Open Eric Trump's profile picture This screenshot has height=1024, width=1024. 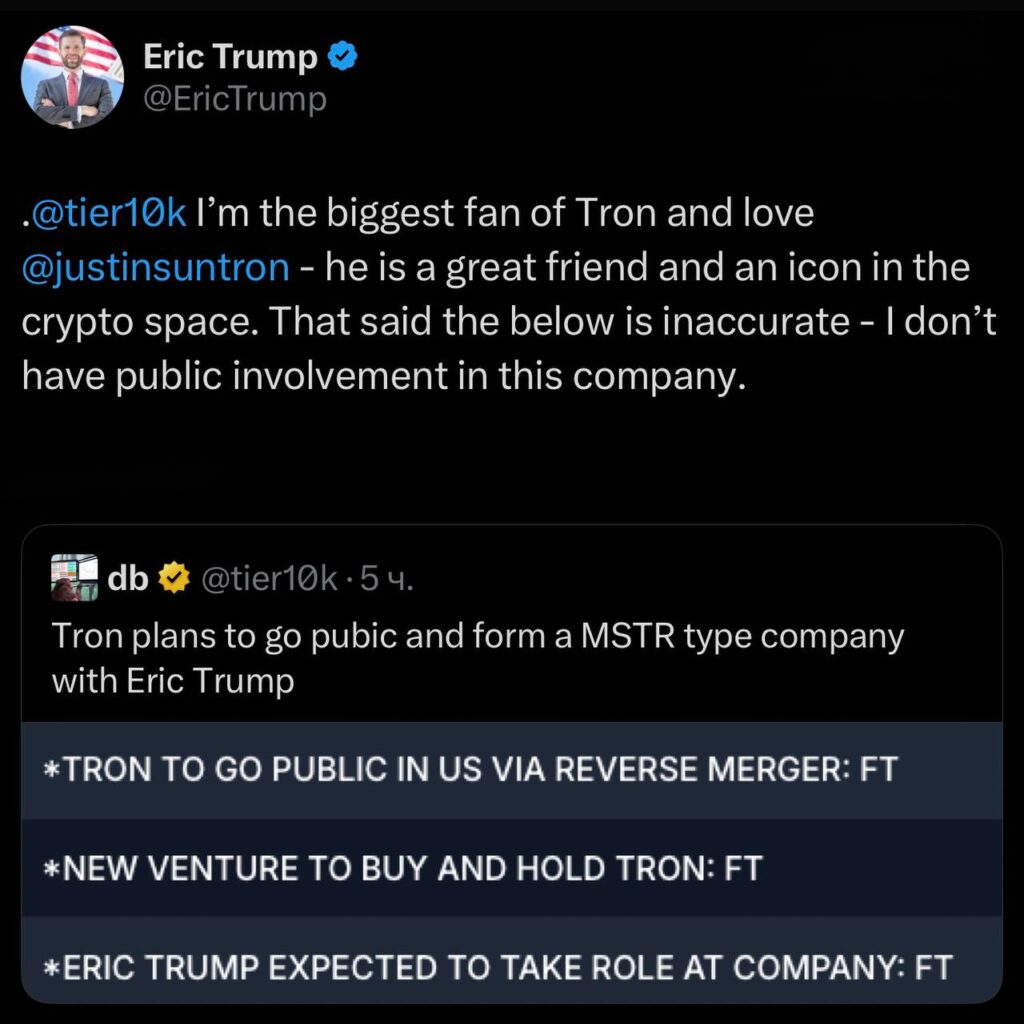tap(72, 75)
